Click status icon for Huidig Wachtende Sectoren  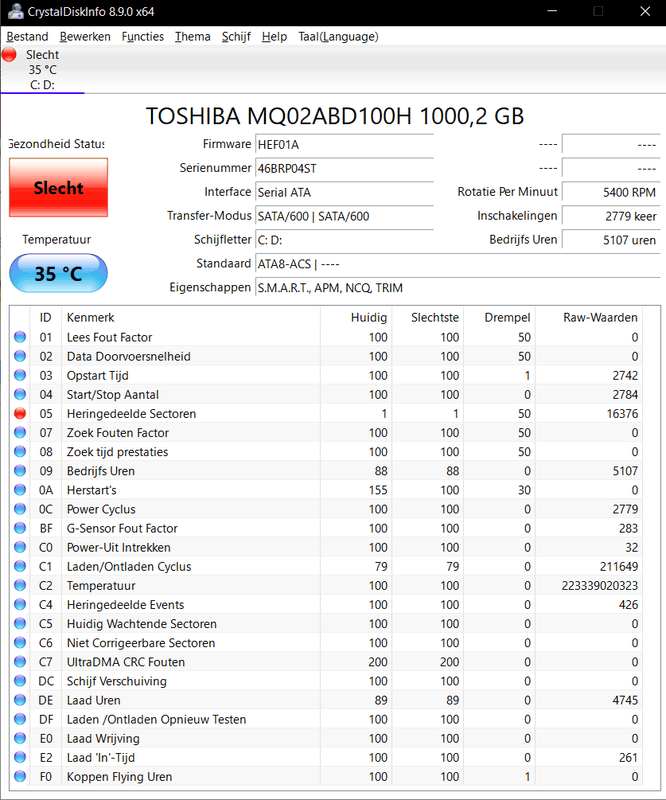click(20, 623)
